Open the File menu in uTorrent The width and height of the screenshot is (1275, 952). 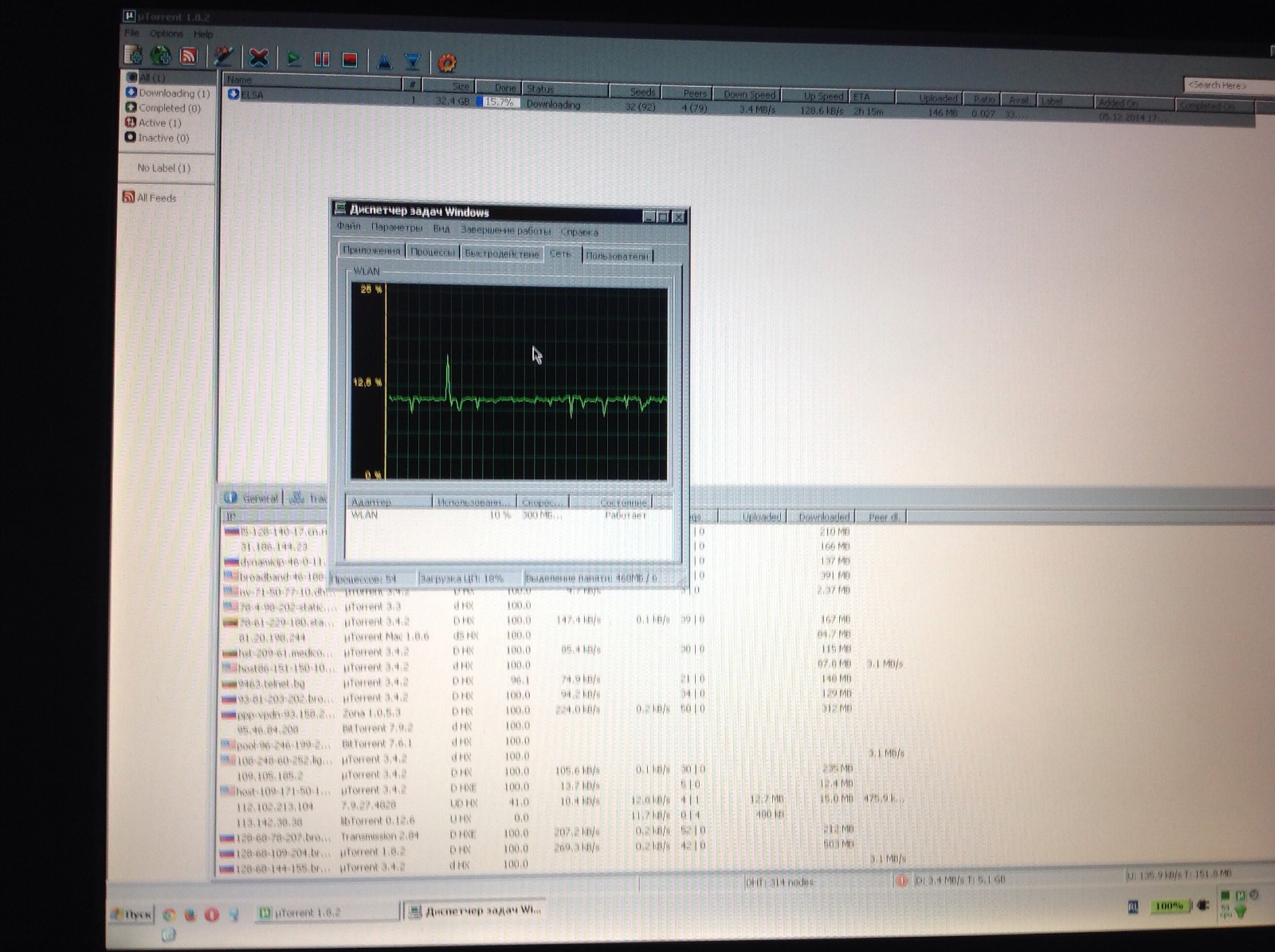pyautogui.click(x=131, y=33)
